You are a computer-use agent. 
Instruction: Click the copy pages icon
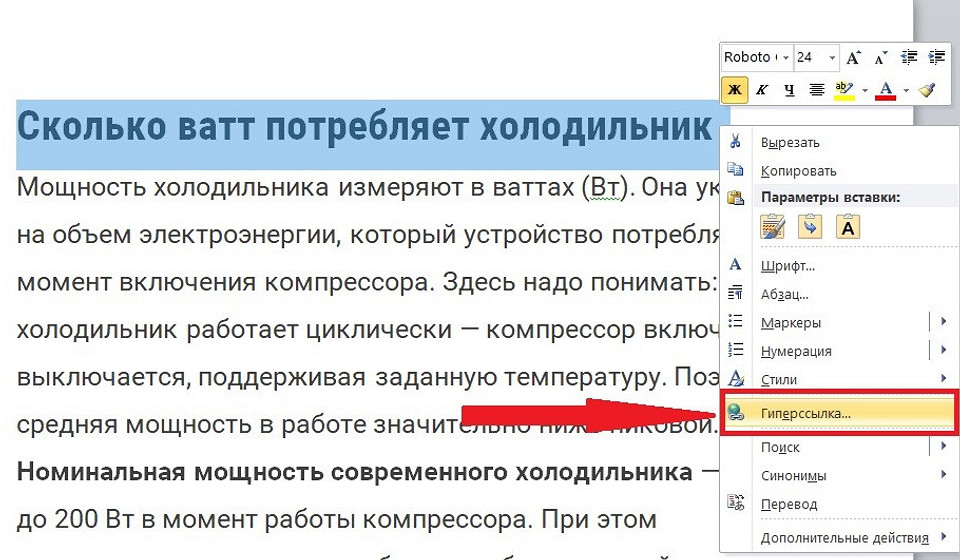[x=735, y=169]
